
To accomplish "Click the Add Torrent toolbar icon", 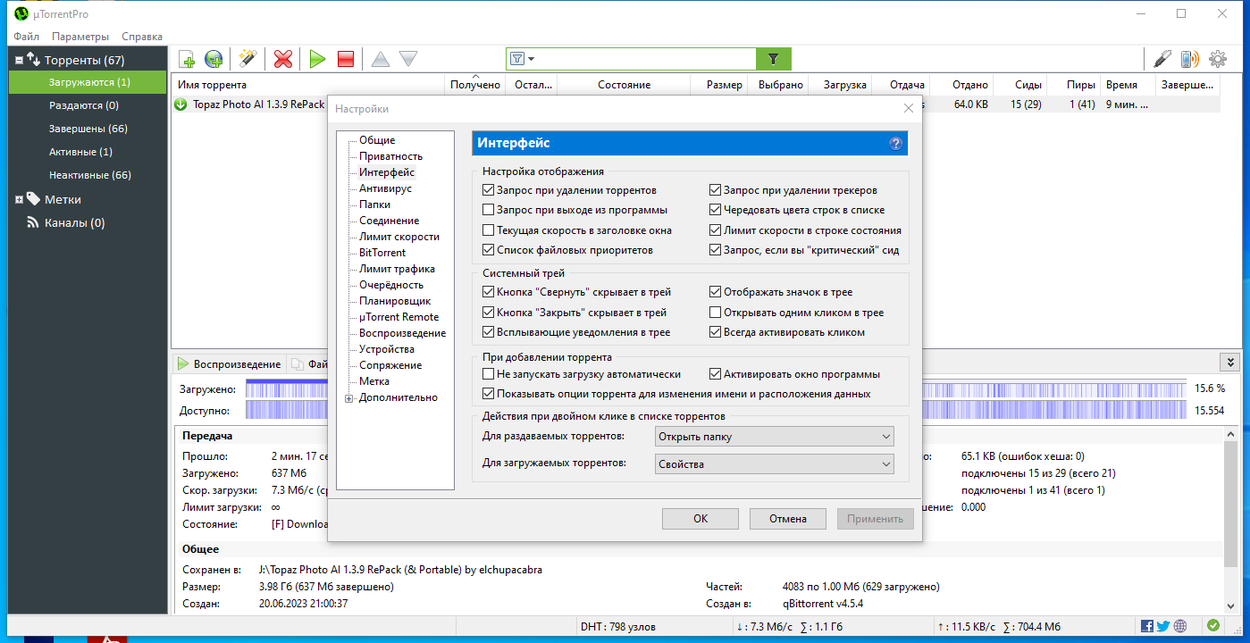I will pyautogui.click(x=186, y=59).
